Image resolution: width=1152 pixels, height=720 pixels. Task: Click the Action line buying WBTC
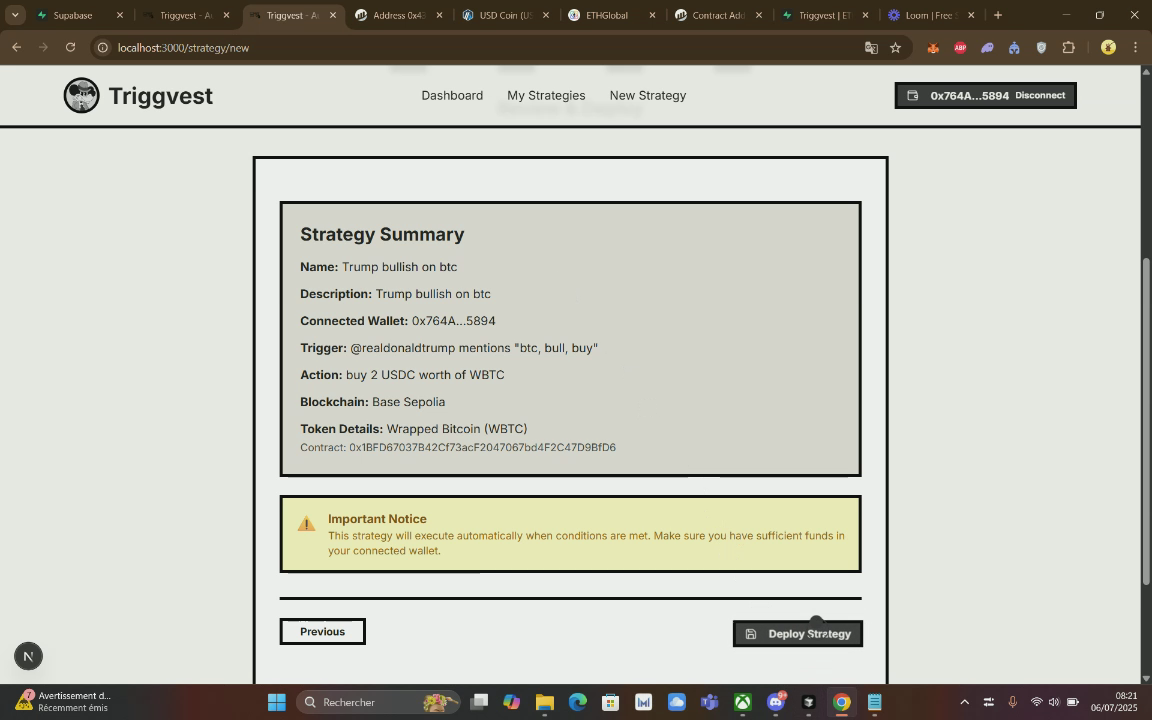pyautogui.click(x=402, y=375)
